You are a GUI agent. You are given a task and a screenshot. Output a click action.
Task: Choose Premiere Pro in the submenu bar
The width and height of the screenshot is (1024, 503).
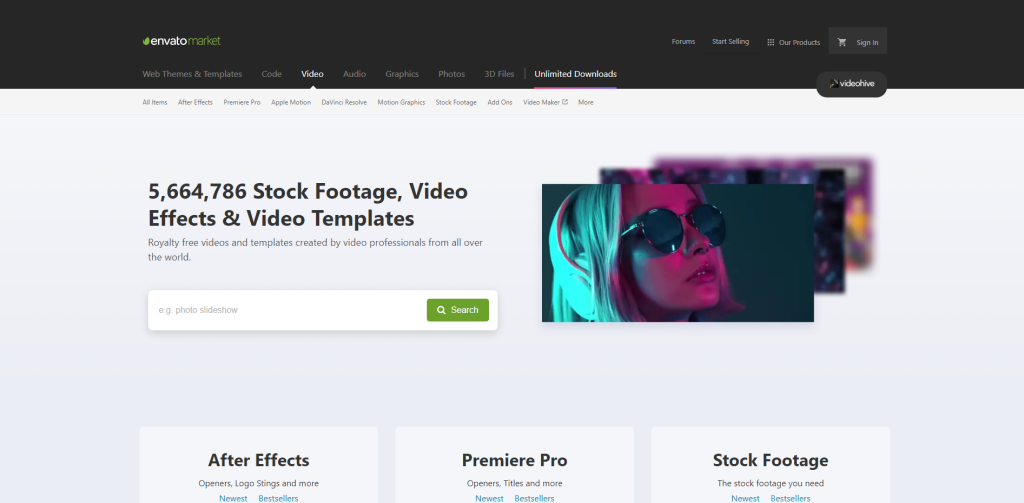pos(242,103)
